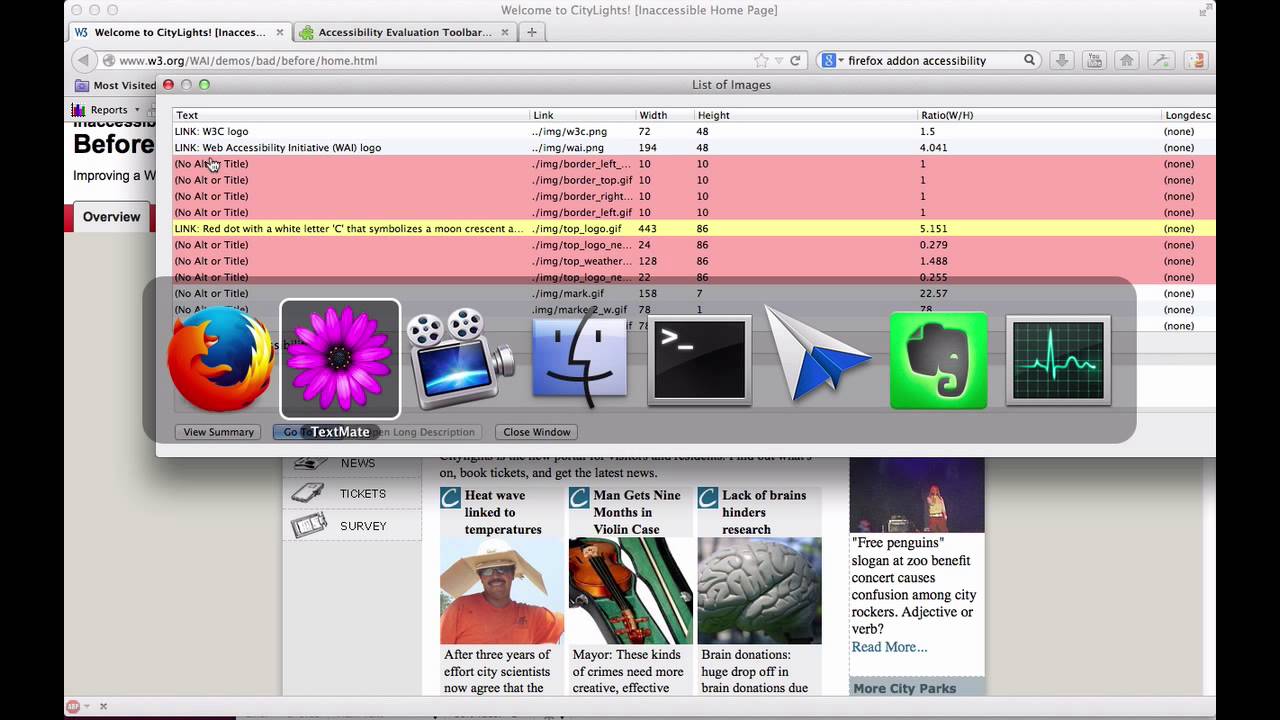This screenshot has height=720, width=1280.
Task: Click the concert stage photo
Action: pos(917,495)
